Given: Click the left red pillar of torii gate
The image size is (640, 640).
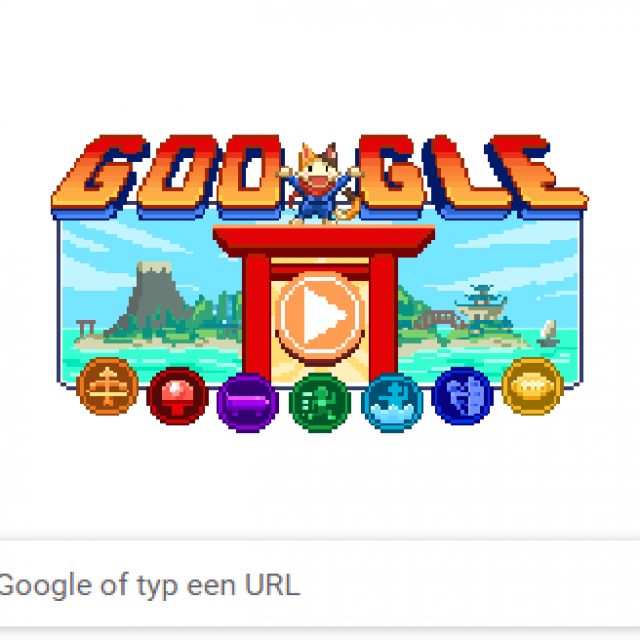Looking at the screenshot, I should tap(256, 317).
